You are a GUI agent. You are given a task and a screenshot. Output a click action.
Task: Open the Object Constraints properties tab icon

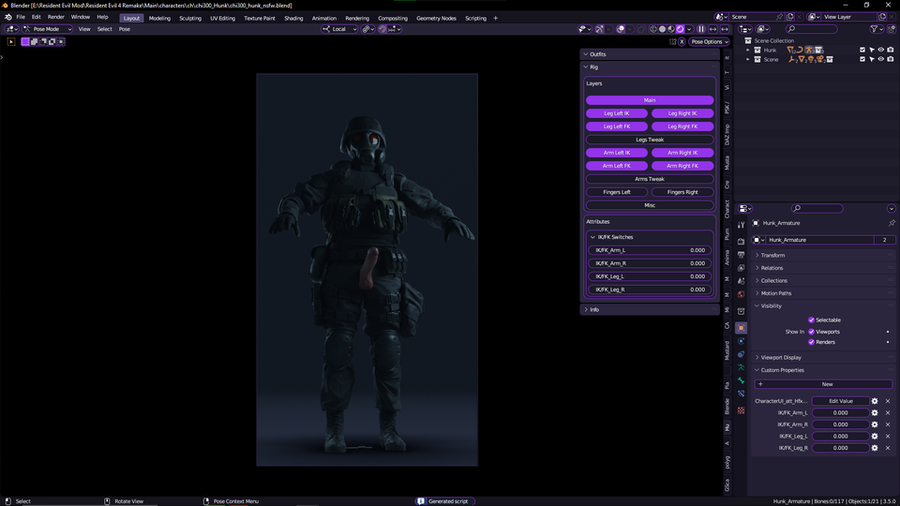(x=741, y=354)
